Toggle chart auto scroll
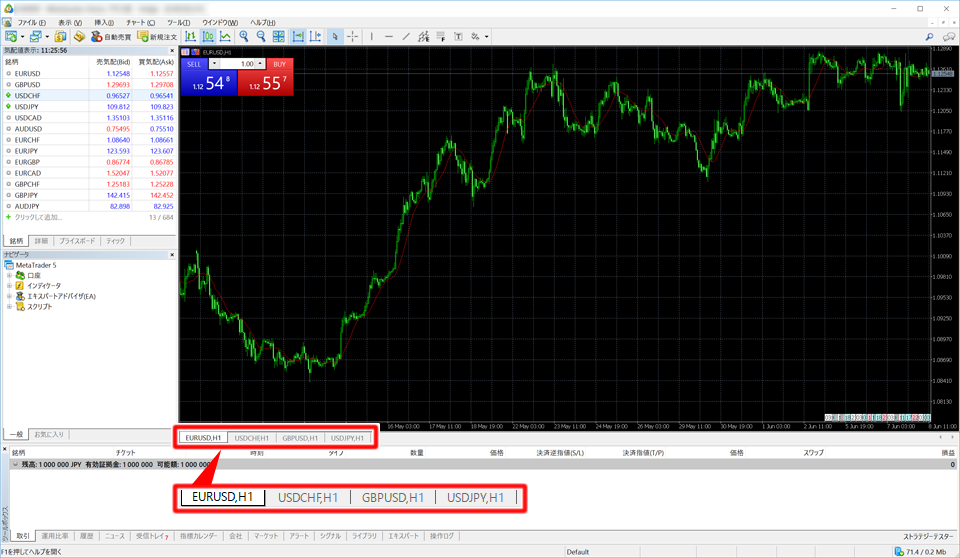Screen dimensions: 960x558 click(x=298, y=37)
